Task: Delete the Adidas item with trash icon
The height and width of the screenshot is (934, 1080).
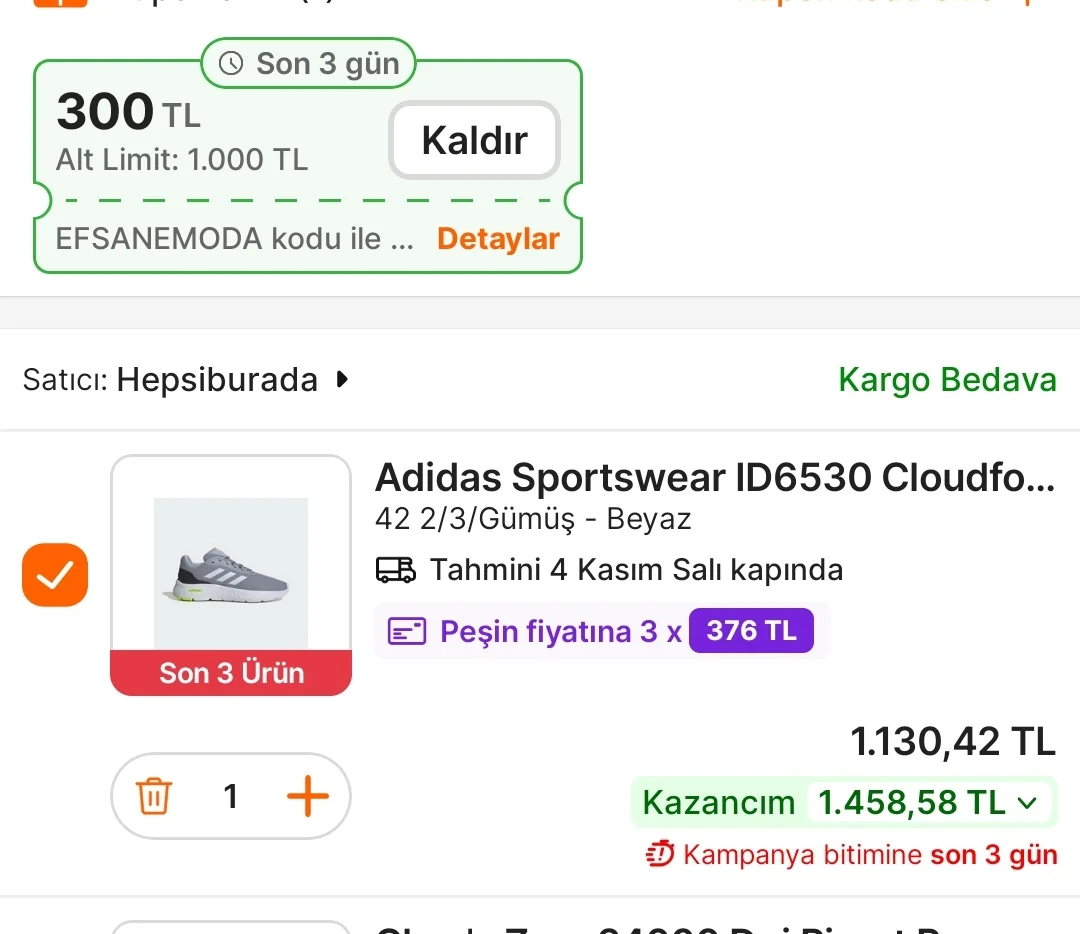Action: pos(154,797)
